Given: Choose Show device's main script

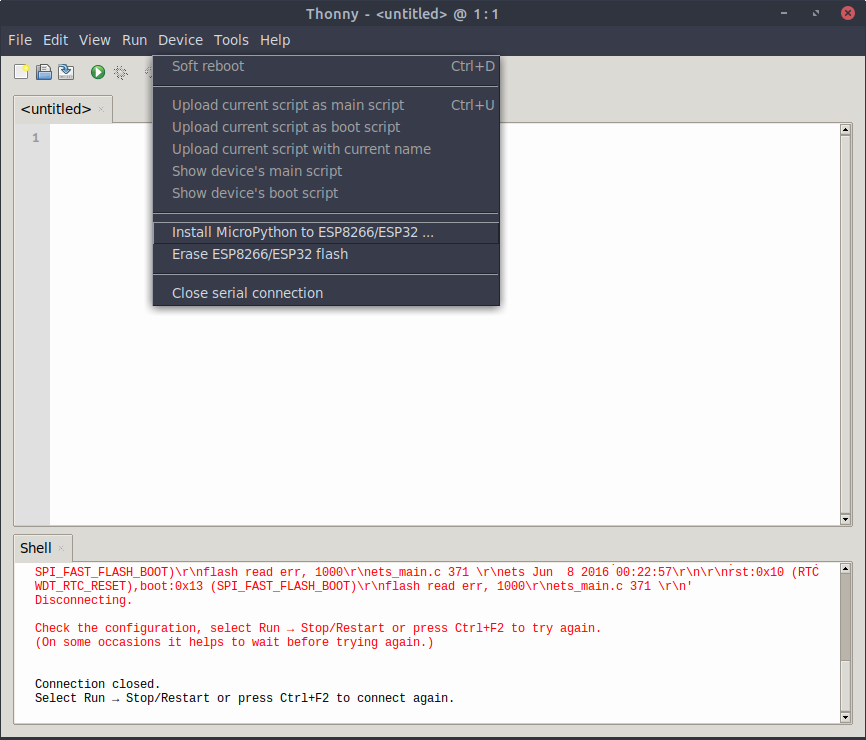Looking at the screenshot, I should point(326,171).
